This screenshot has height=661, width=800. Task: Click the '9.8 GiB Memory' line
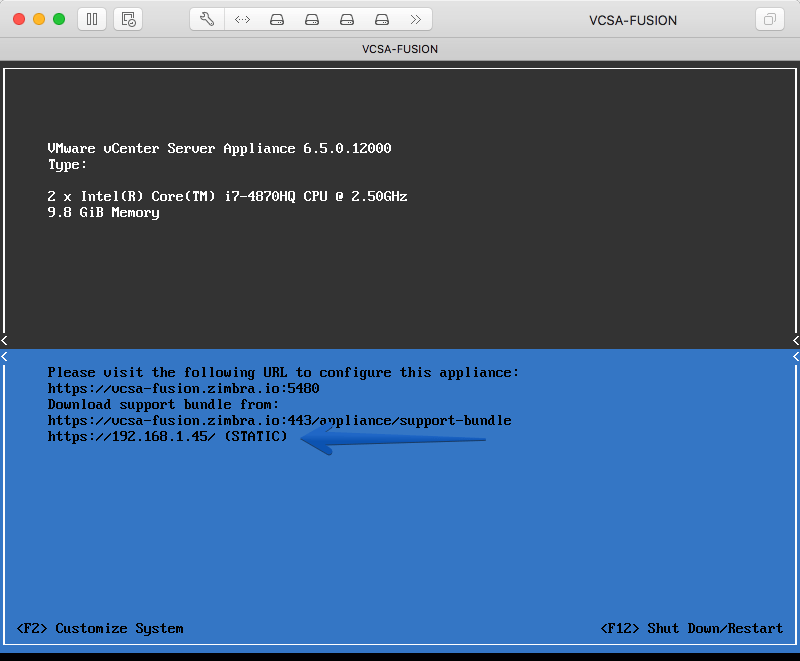[104, 213]
